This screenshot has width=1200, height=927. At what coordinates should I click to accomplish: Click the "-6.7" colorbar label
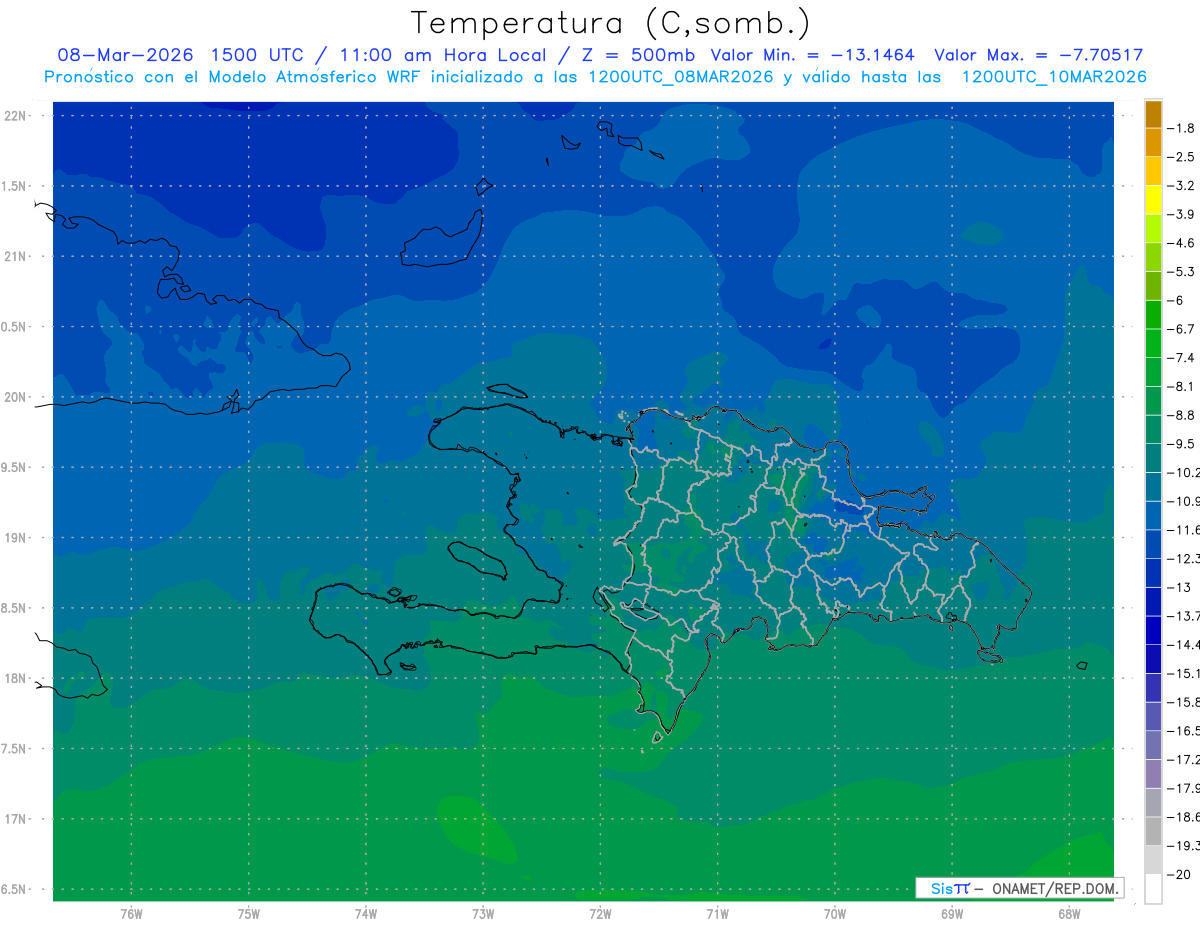point(1182,329)
